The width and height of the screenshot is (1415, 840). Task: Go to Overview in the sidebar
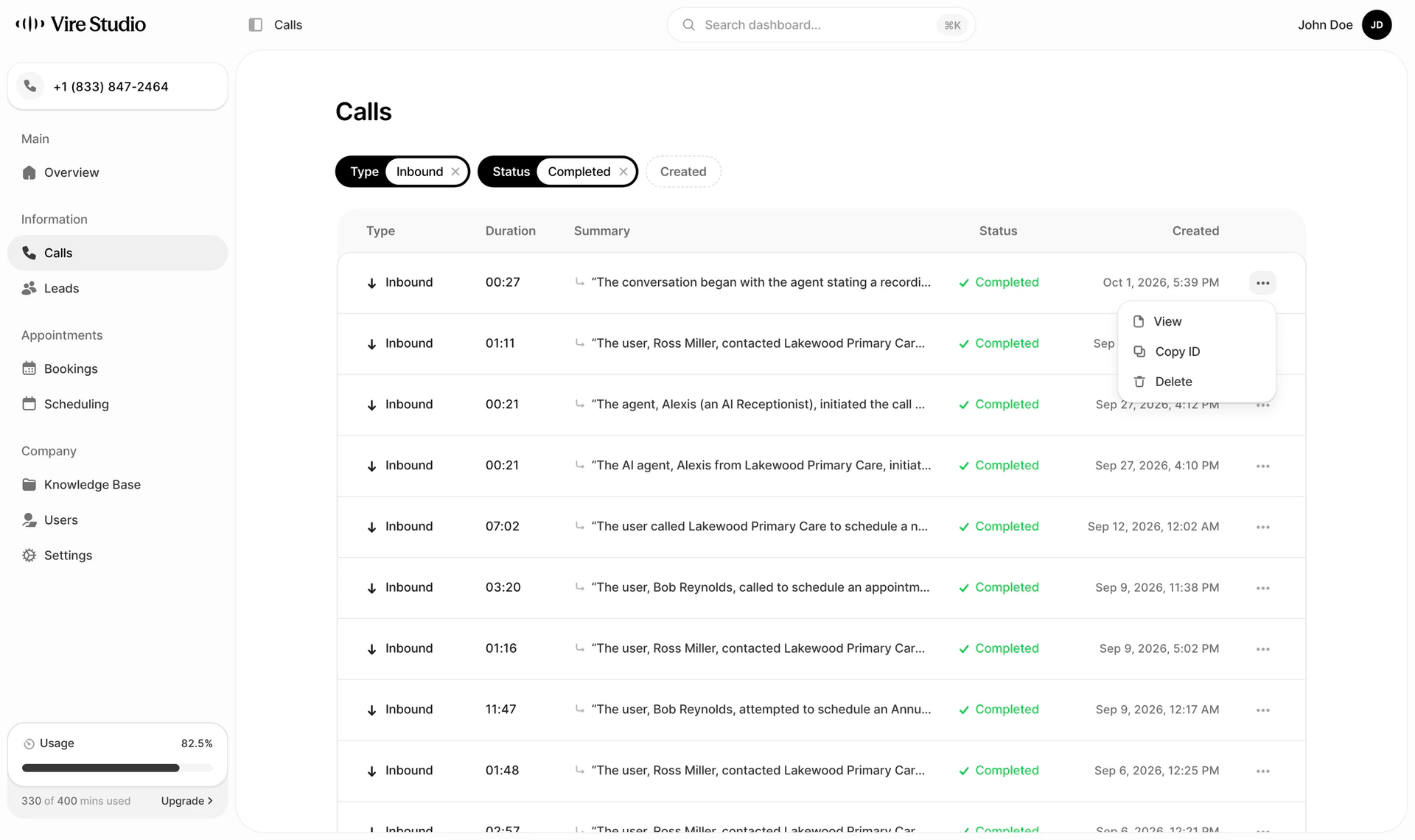[x=117, y=172]
